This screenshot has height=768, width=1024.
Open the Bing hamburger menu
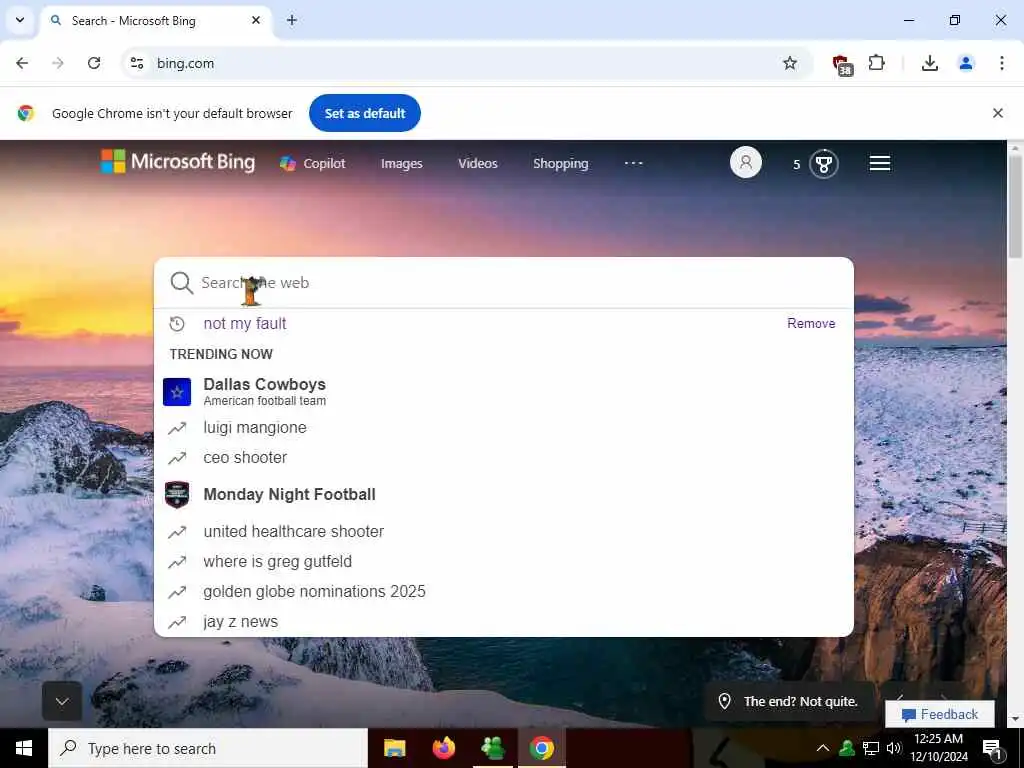880,163
